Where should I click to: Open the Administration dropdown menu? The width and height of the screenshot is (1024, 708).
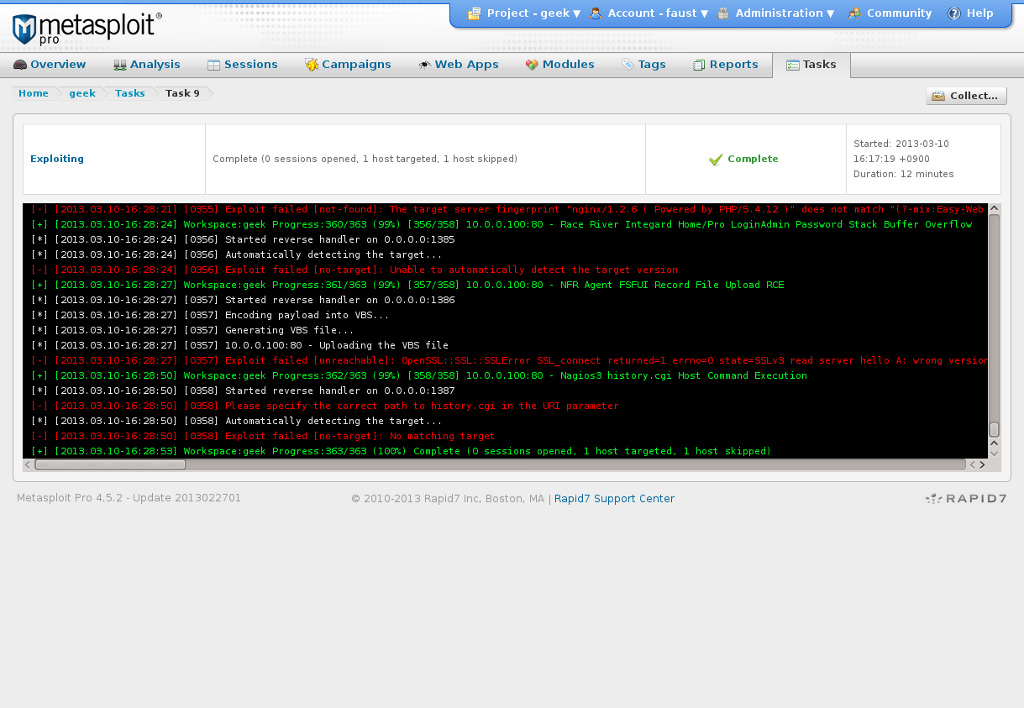tap(784, 13)
